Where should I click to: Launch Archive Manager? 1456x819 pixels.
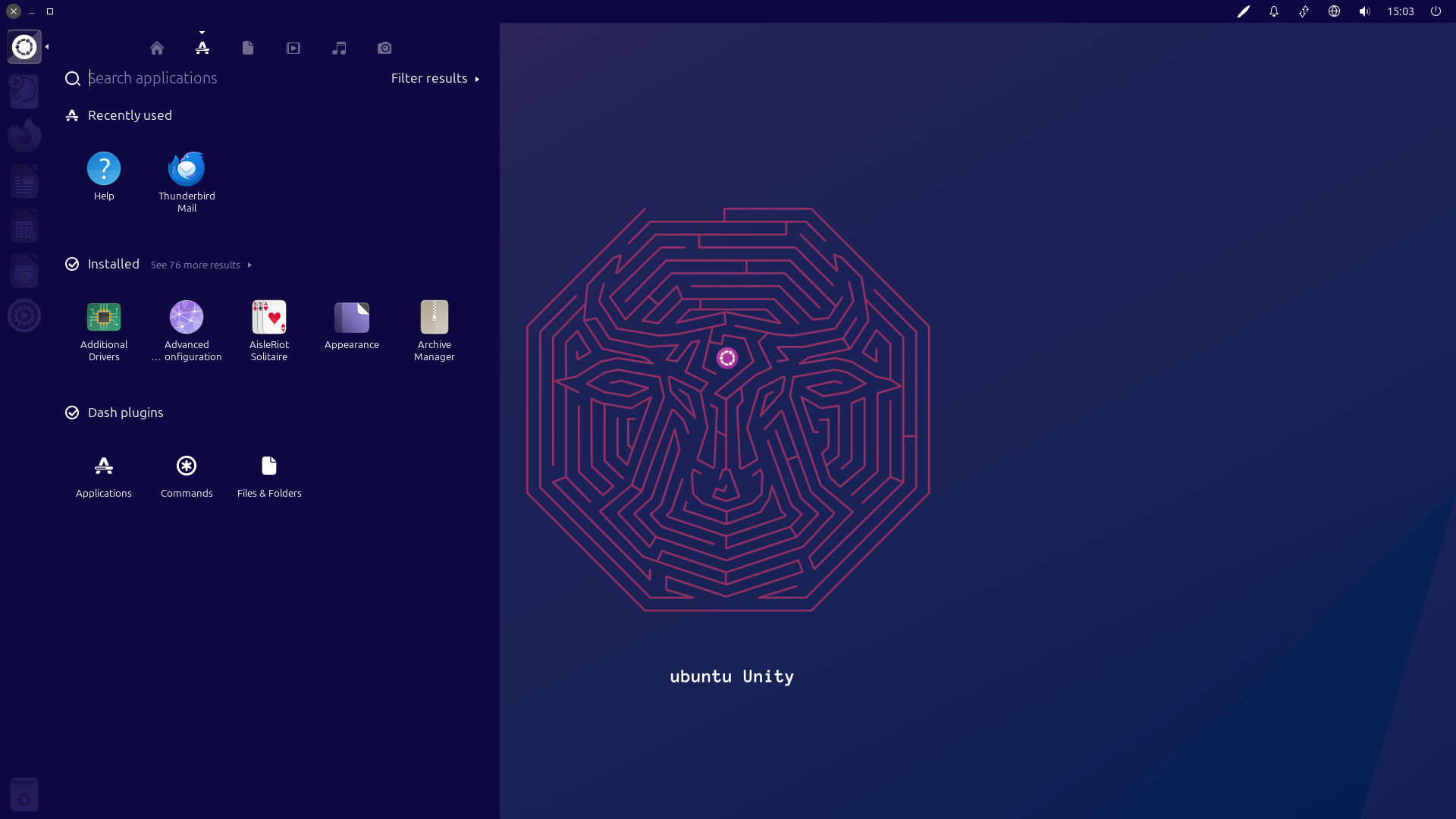pos(435,331)
